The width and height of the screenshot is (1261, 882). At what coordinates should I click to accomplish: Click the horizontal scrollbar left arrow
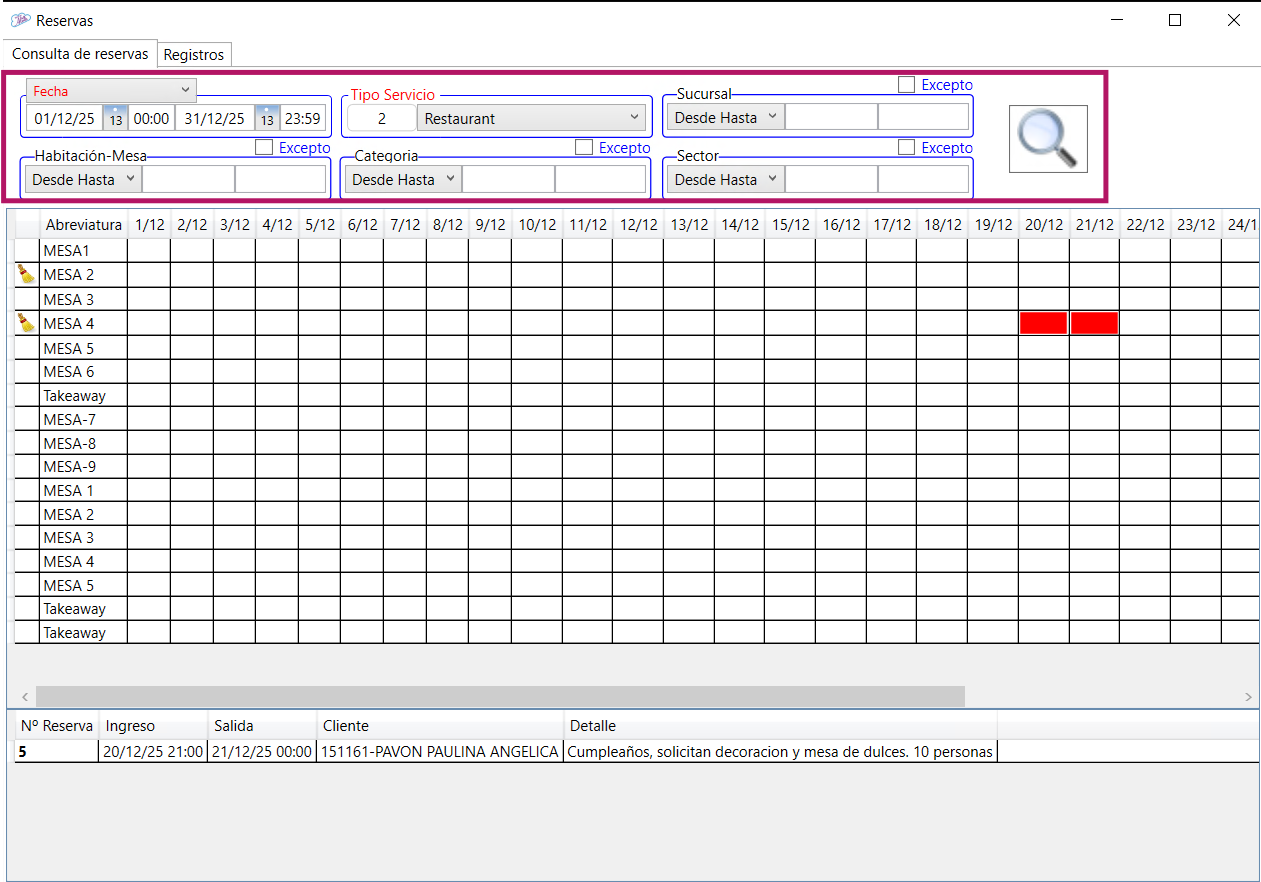pyautogui.click(x=24, y=696)
